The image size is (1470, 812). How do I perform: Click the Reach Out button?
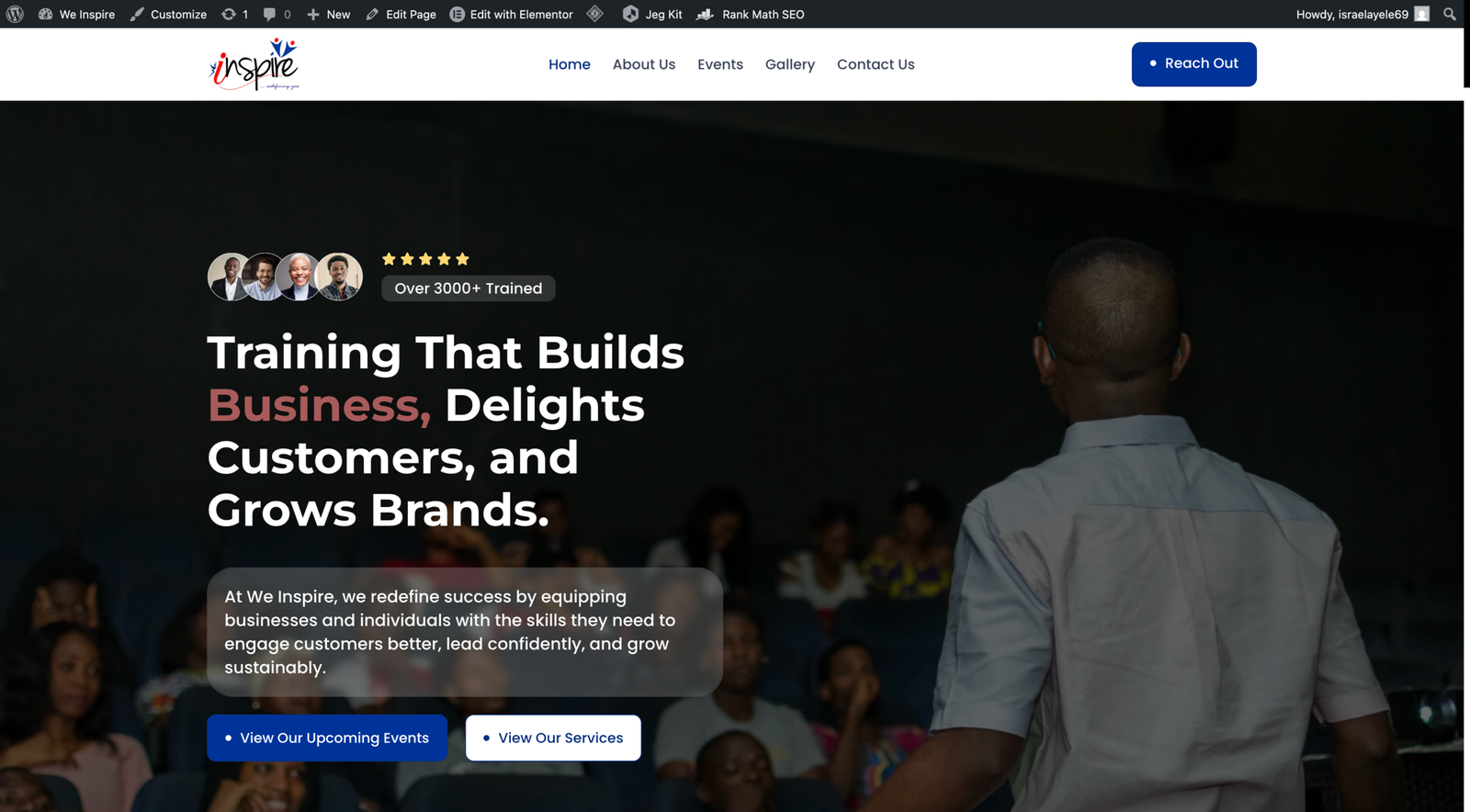coord(1193,63)
